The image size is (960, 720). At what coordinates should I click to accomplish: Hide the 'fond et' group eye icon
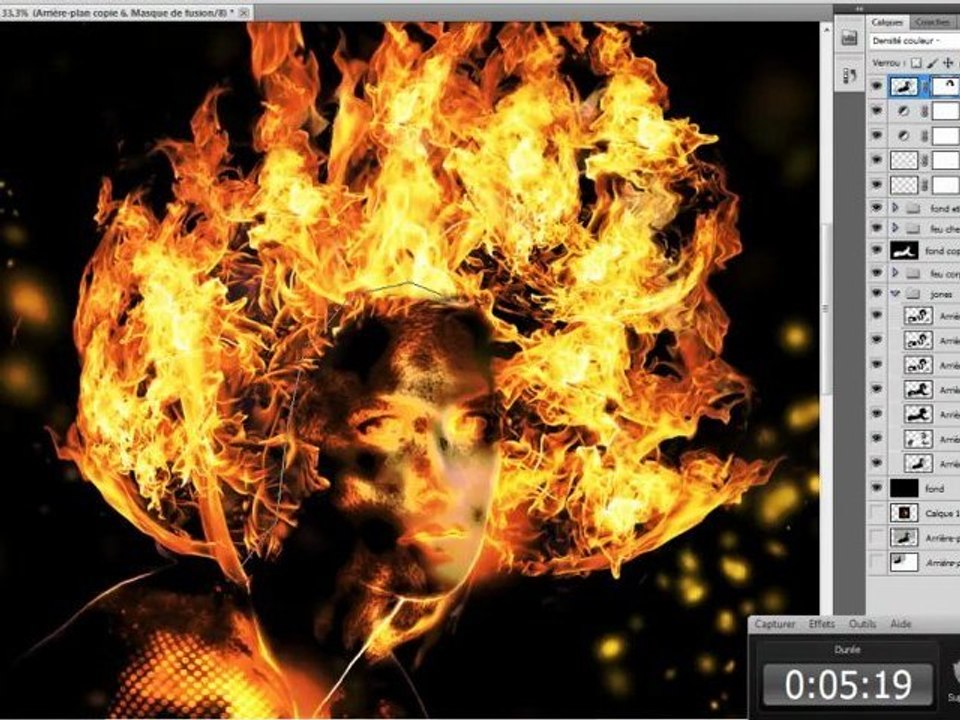point(877,208)
